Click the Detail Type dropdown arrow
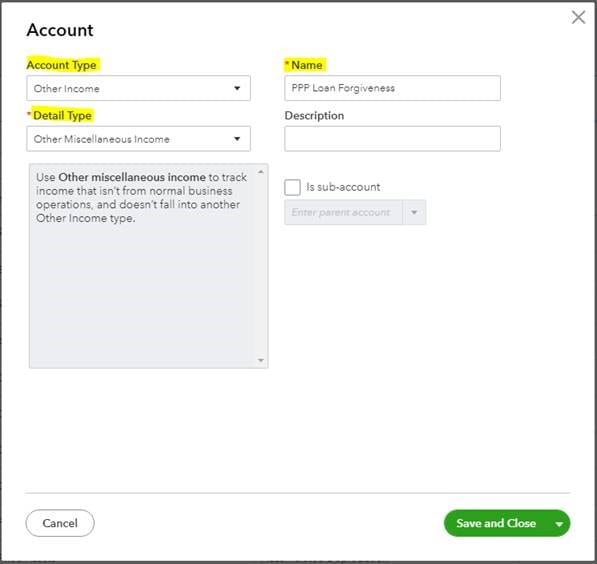Image resolution: width=597 pixels, height=564 pixels. click(237, 139)
